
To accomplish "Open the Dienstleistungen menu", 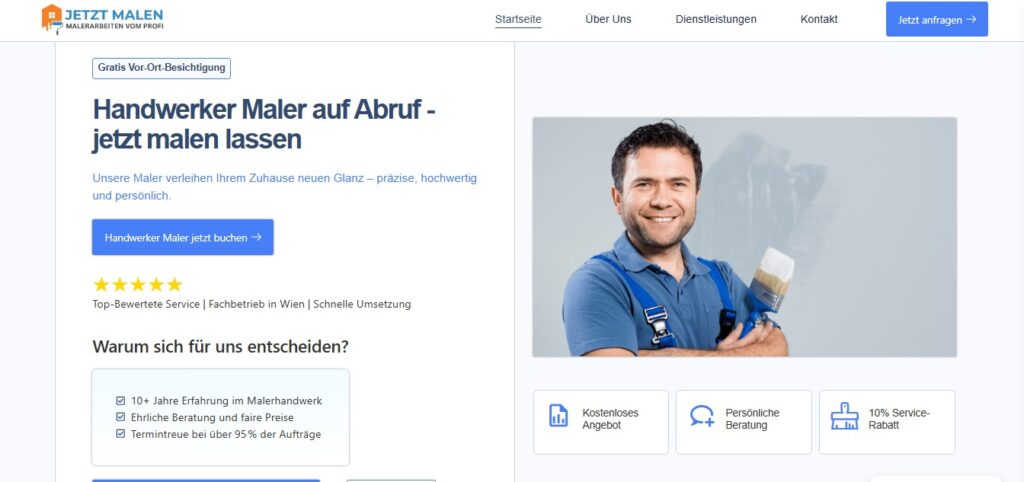I will click(716, 20).
